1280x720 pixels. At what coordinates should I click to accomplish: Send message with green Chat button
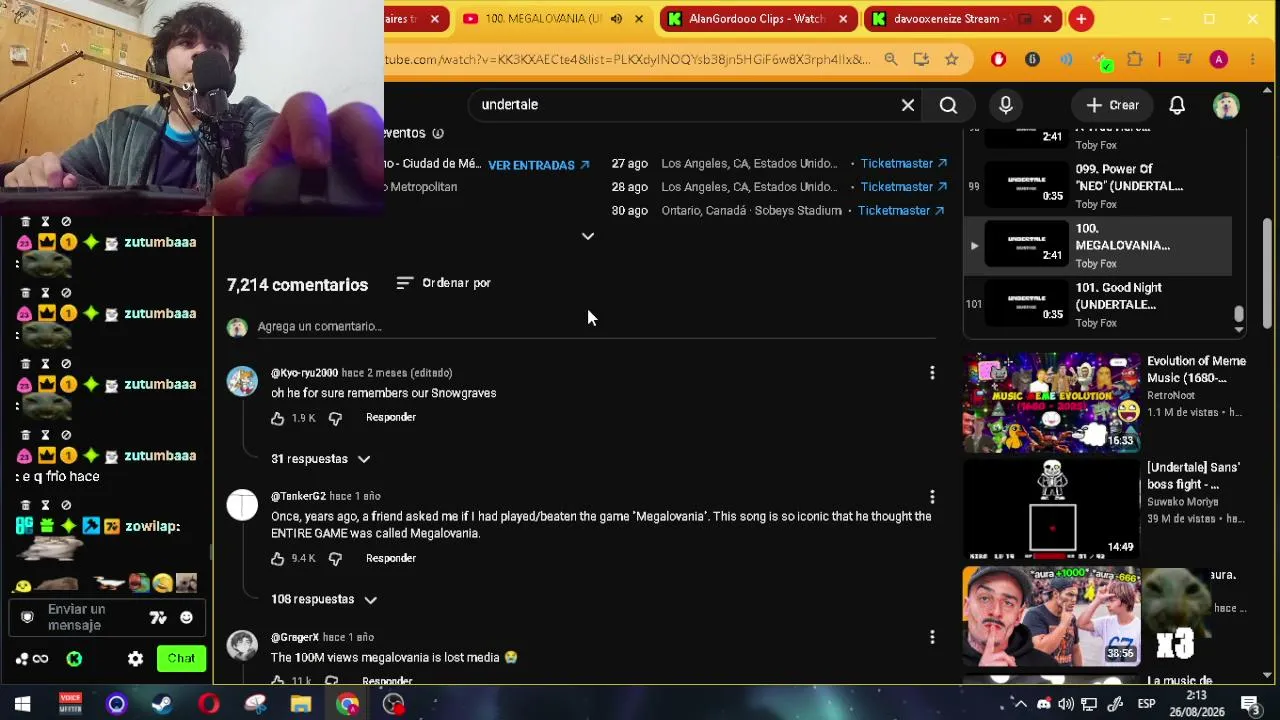pyautogui.click(x=181, y=659)
